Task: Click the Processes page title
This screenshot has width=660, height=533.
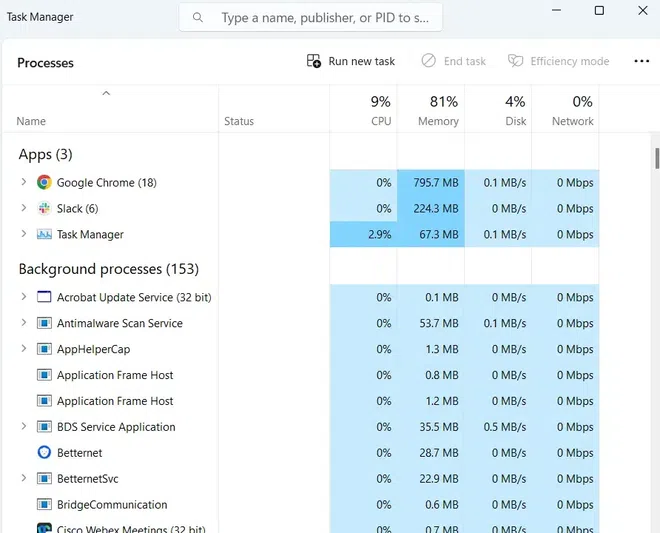Action: [x=45, y=63]
